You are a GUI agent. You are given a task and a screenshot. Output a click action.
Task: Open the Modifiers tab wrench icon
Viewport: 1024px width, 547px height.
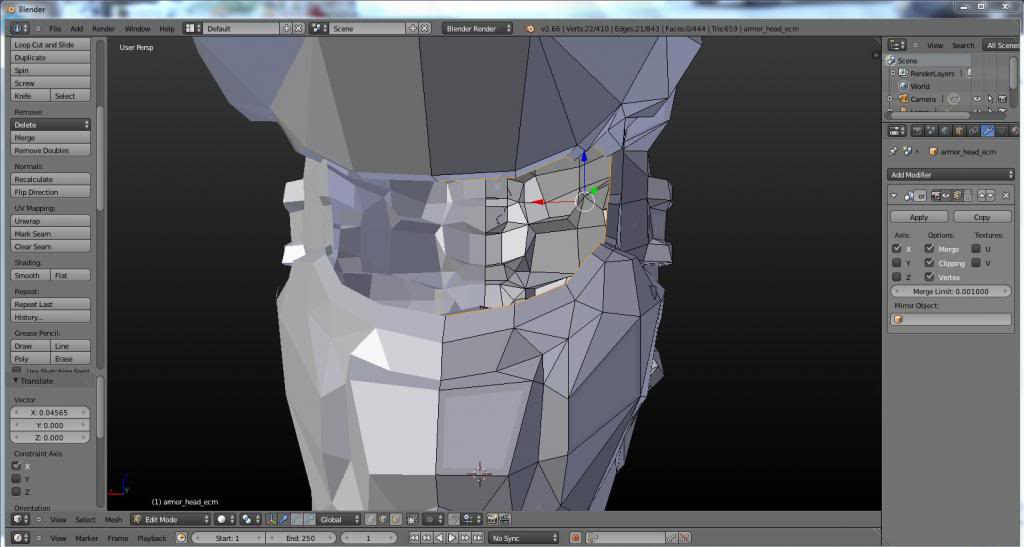coord(988,131)
